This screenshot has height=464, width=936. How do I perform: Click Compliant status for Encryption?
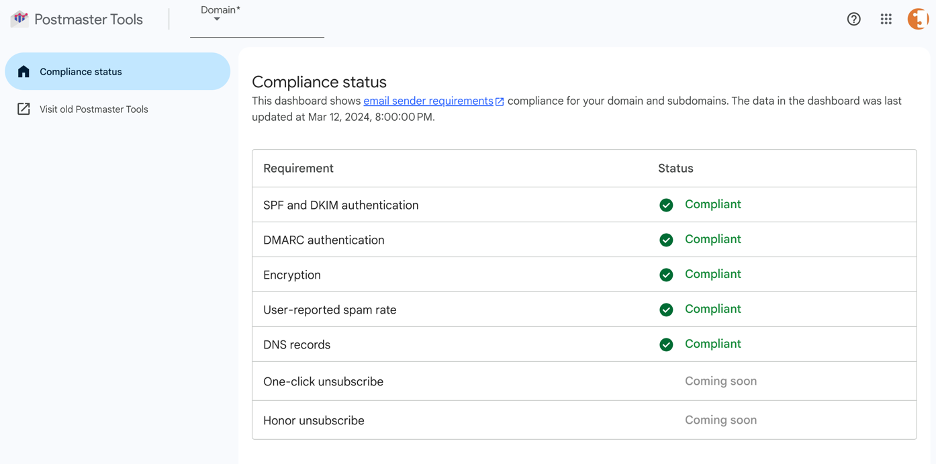(713, 274)
